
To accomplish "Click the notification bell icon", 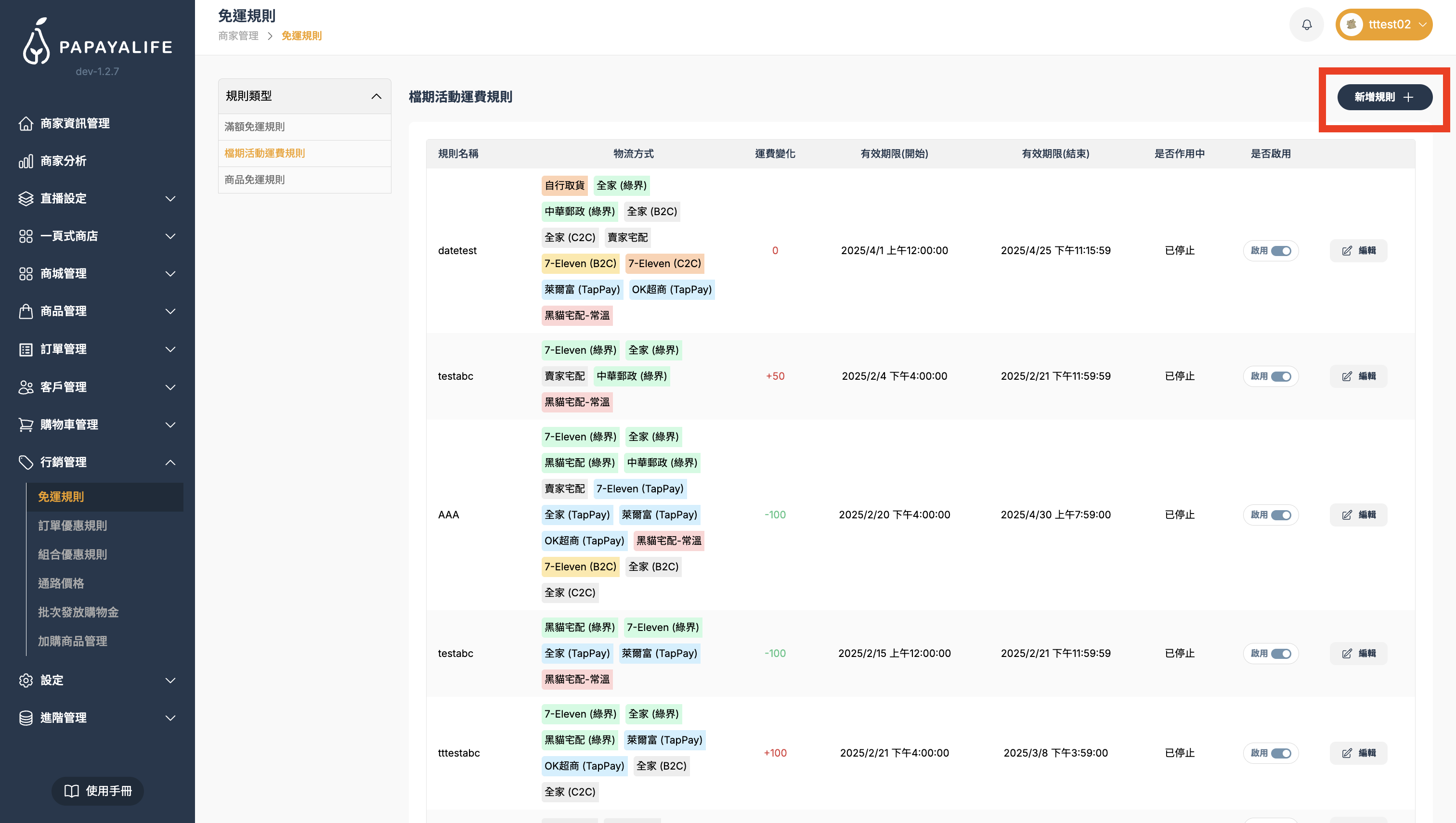I will tap(1306, 25).
